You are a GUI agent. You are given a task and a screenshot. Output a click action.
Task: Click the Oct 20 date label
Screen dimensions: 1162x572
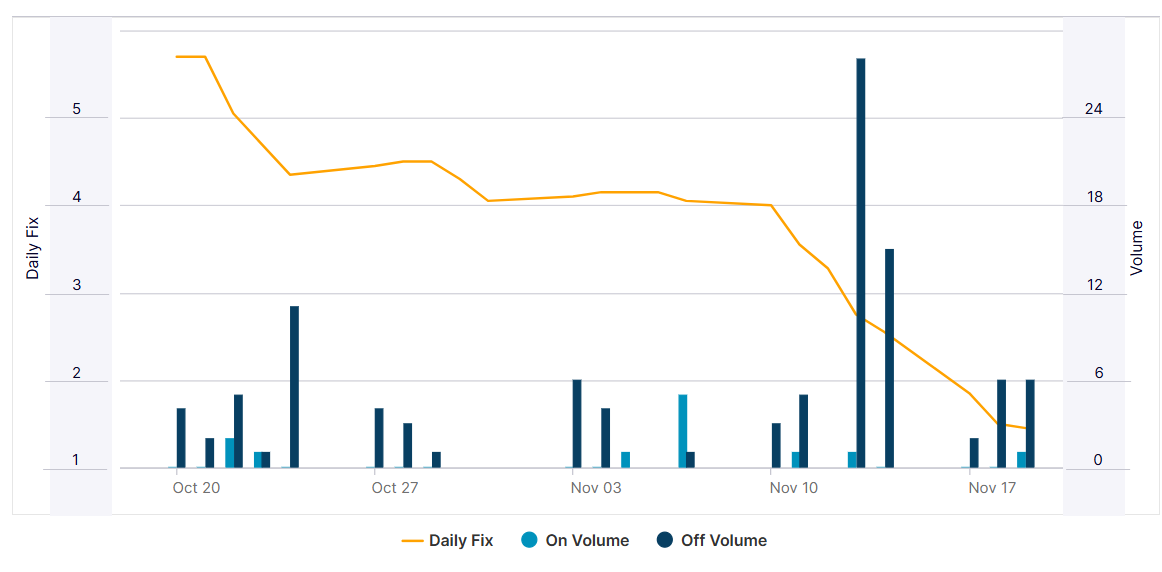[196, 488]
